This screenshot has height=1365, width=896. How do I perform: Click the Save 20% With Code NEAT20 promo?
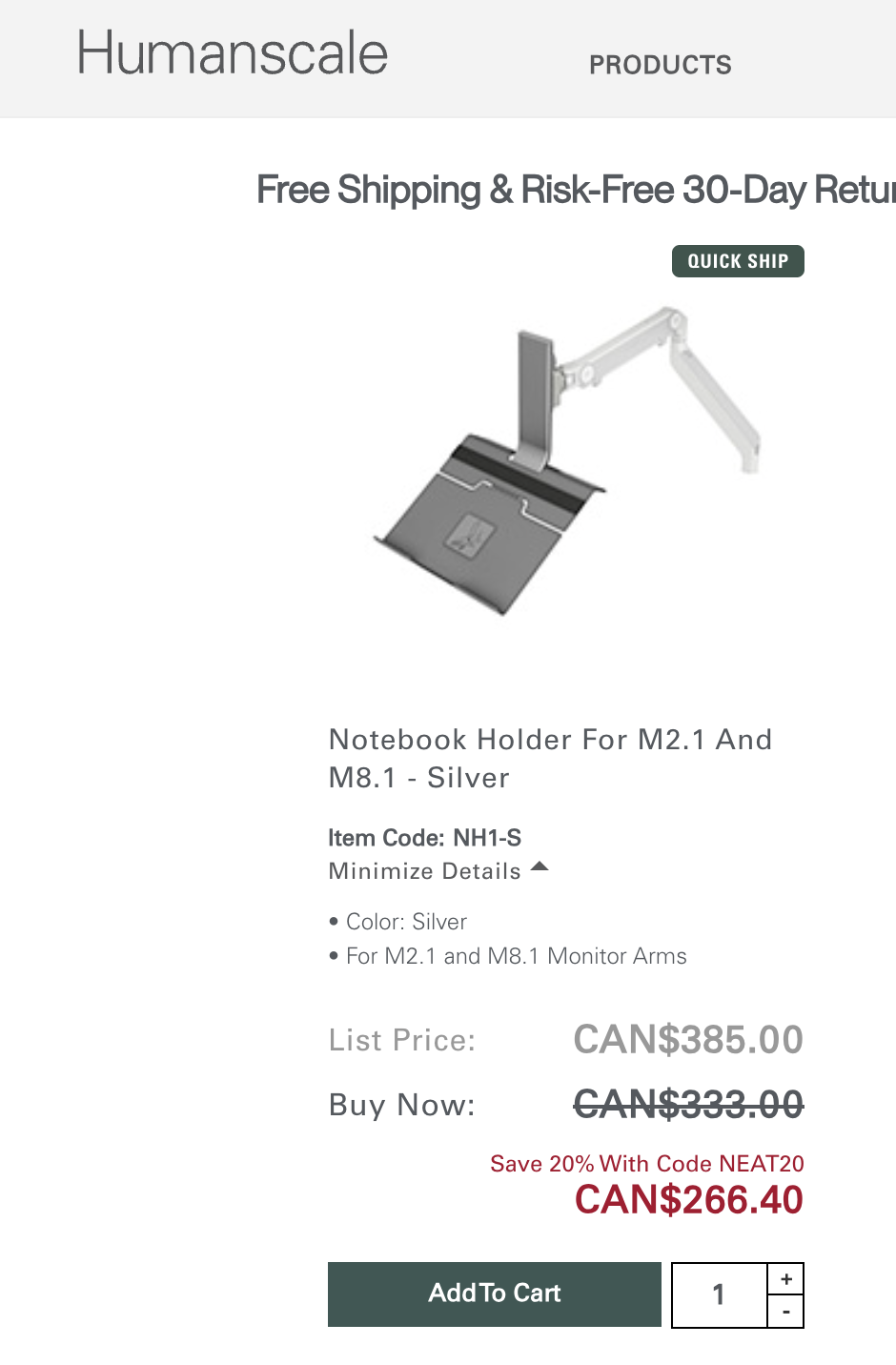(646, 1164)
